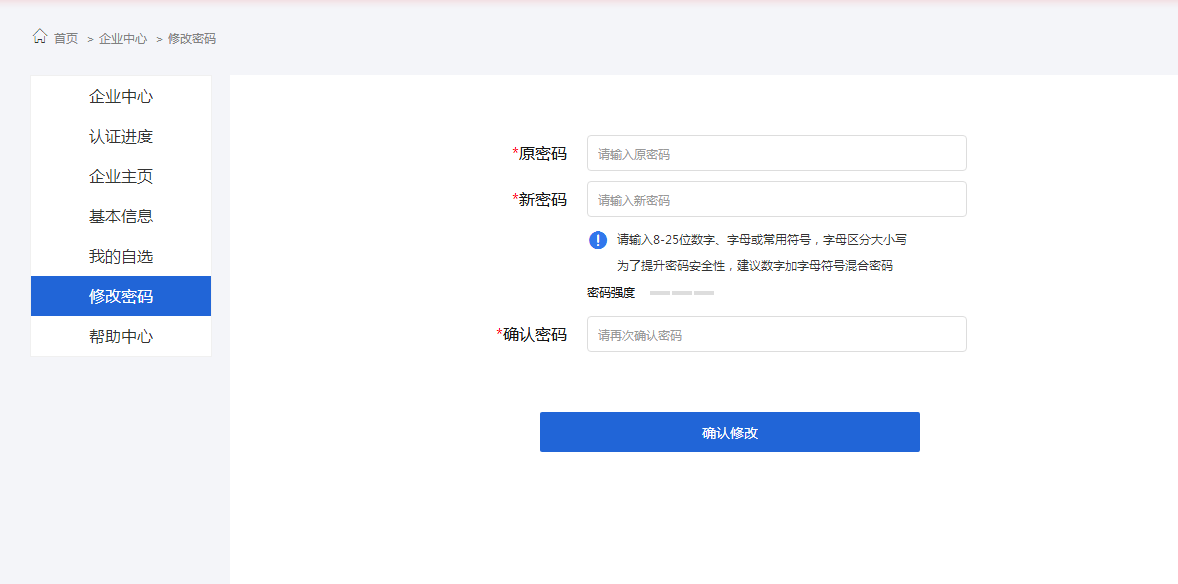The image size is (1178, 584).
Task: Focus the 原密码 input field
Action: 776,154
